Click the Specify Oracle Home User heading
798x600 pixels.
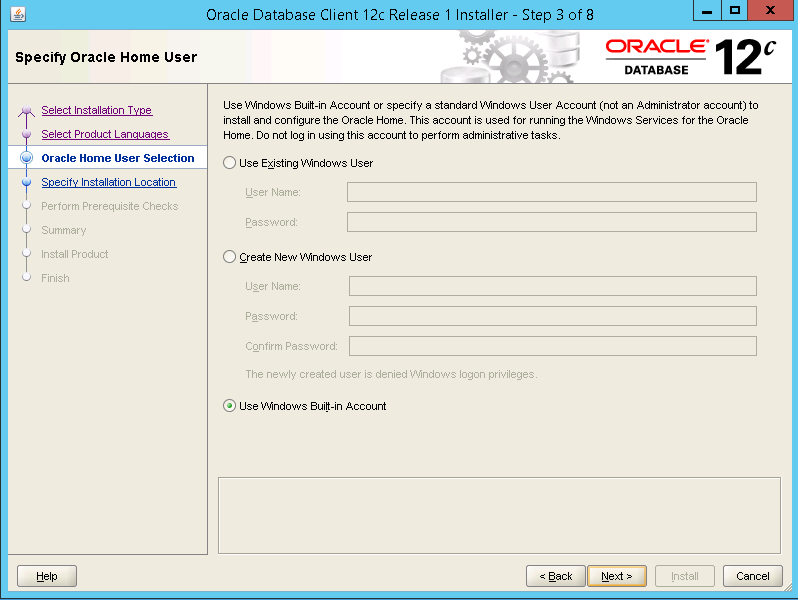106,57
